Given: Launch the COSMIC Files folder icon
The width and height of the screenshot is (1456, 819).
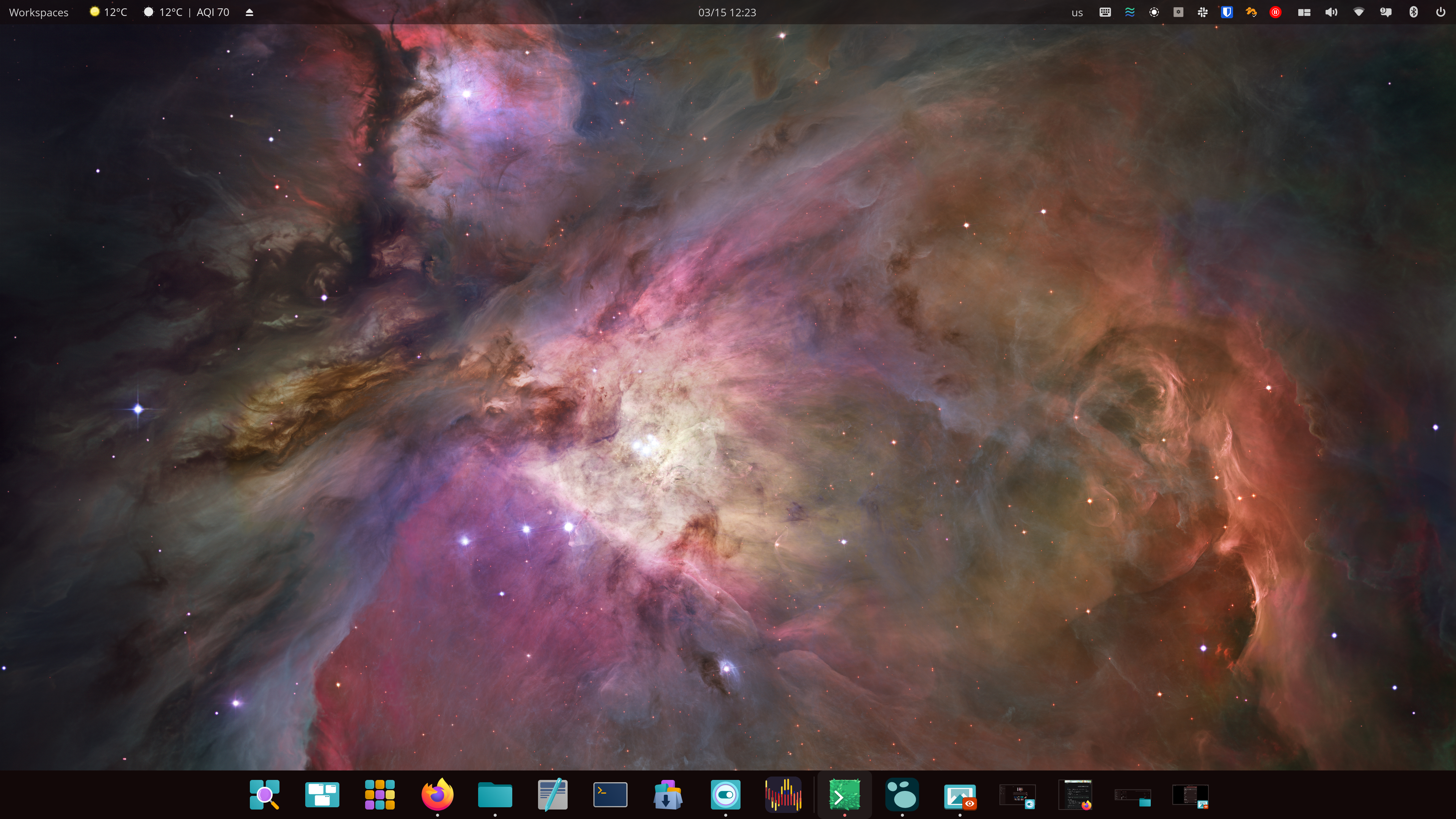Looking at the screenshot, I should [494, 795].
